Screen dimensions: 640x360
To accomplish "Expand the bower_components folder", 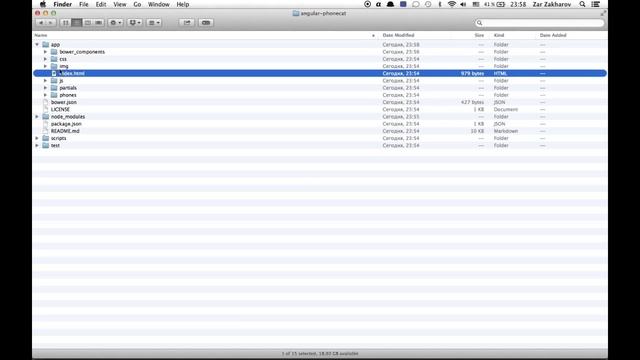I will coord(45,52).
